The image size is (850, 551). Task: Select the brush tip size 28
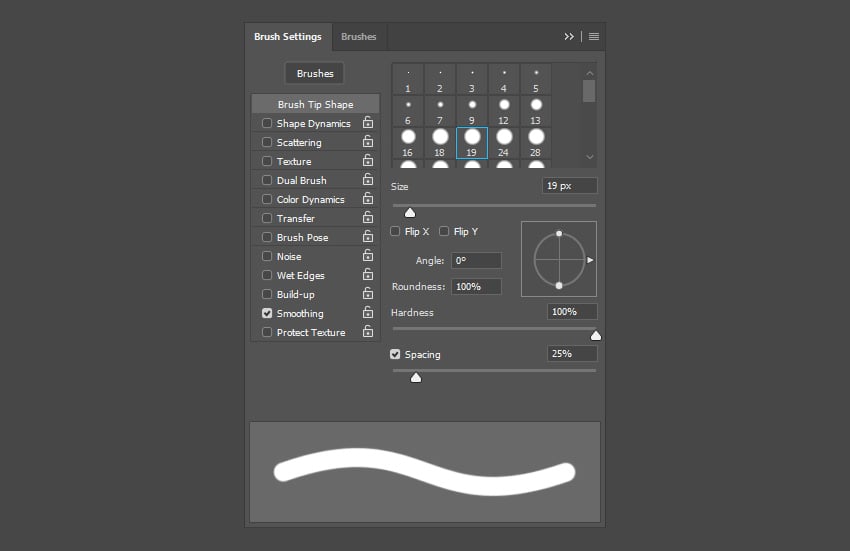click(536, 144)
